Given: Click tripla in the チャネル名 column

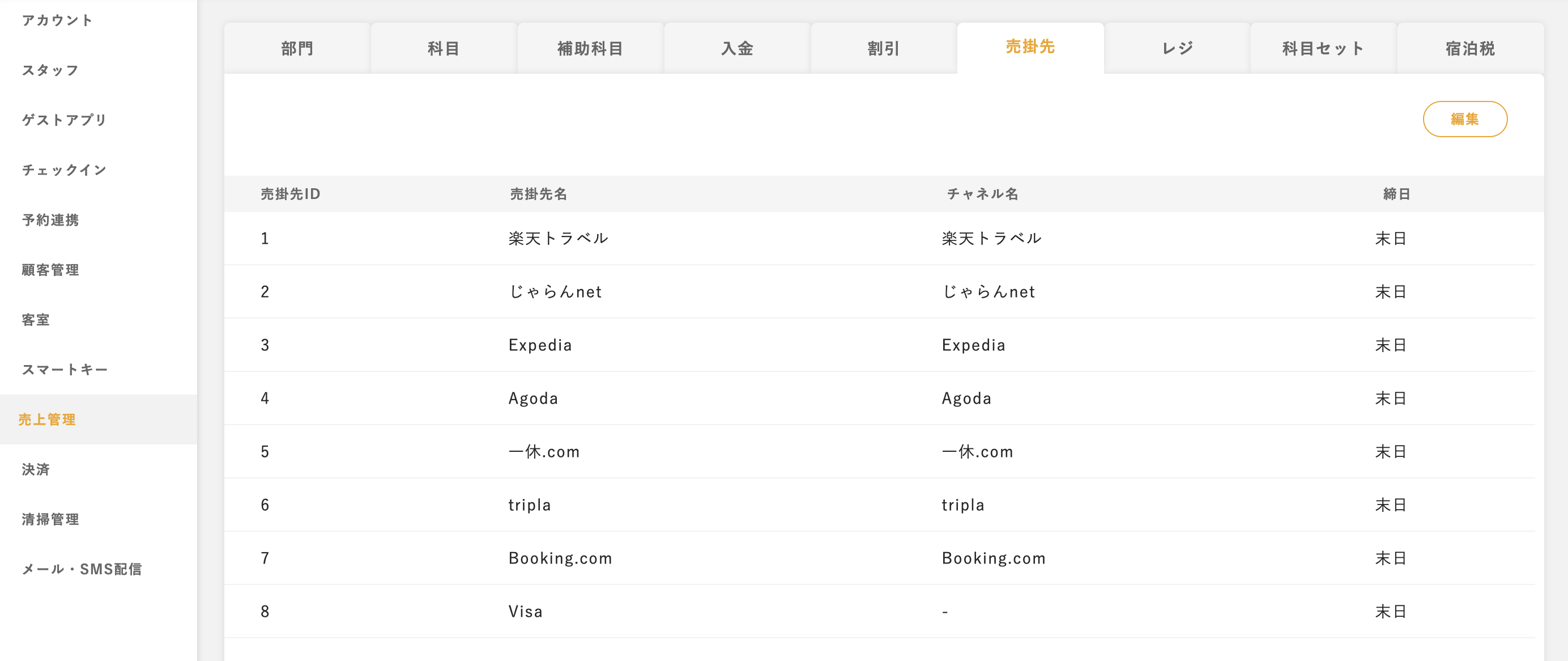Looking at the screenshot, I should 963,505.
